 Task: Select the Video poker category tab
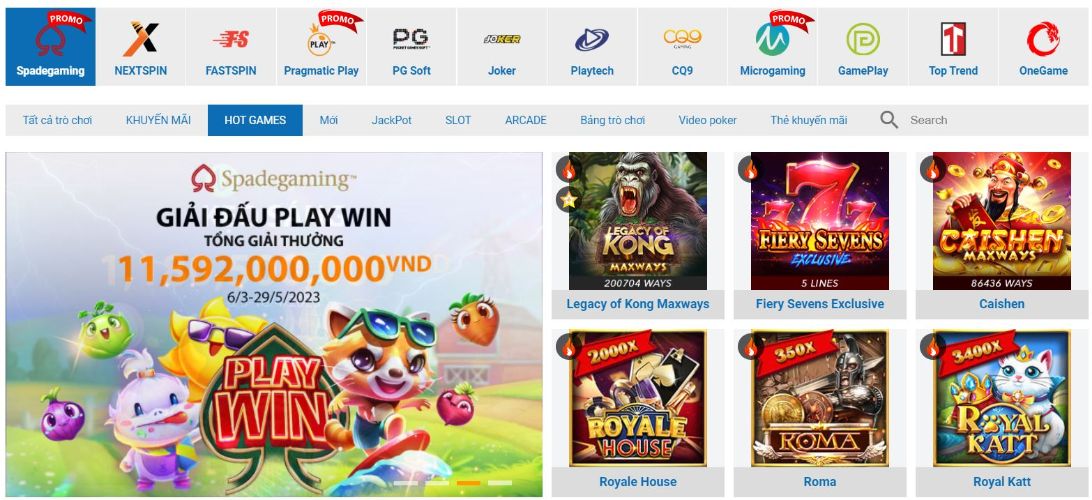[x=708, y=120]
